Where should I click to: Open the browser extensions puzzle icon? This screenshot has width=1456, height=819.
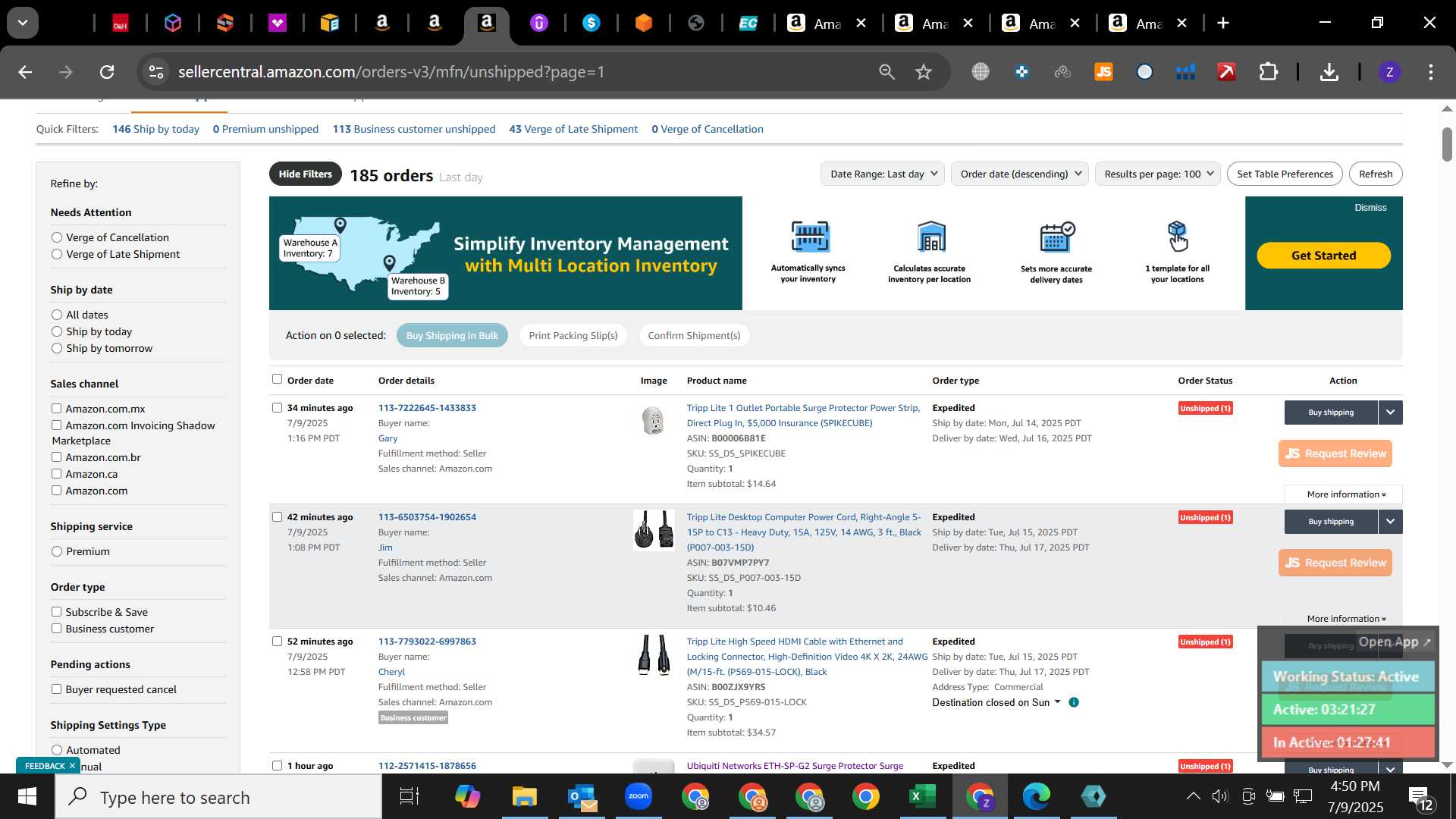click(x=1269, y=72)
